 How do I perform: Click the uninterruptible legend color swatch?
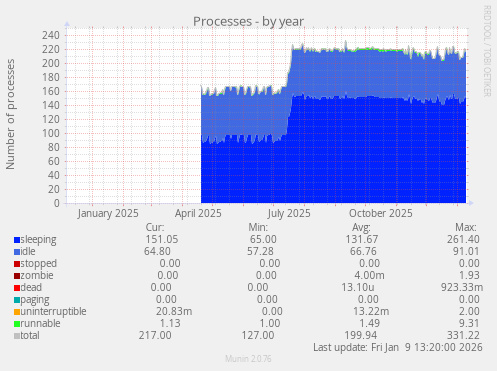coord(17,312)
